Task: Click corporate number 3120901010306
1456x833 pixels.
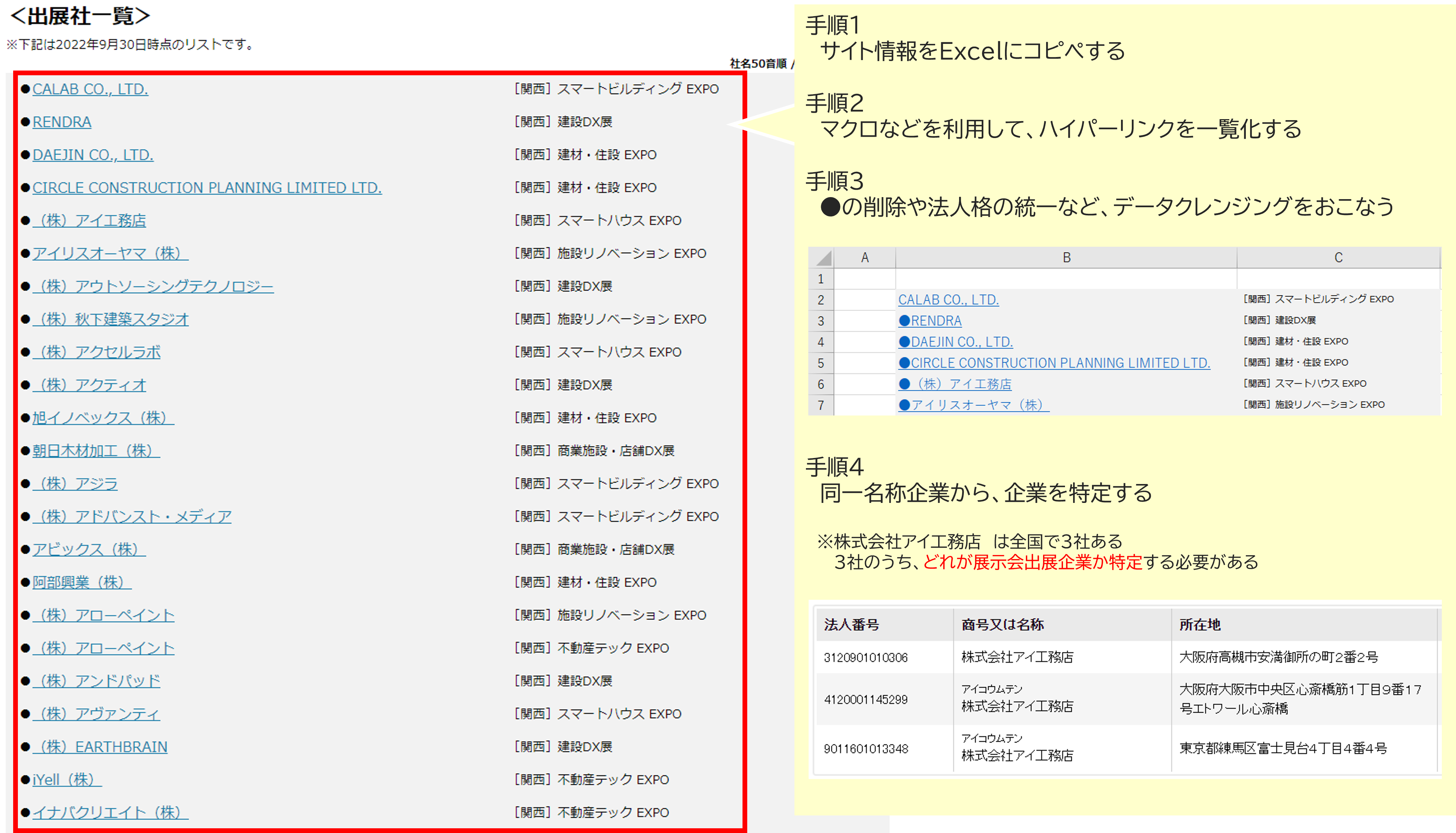Action: 866,657
